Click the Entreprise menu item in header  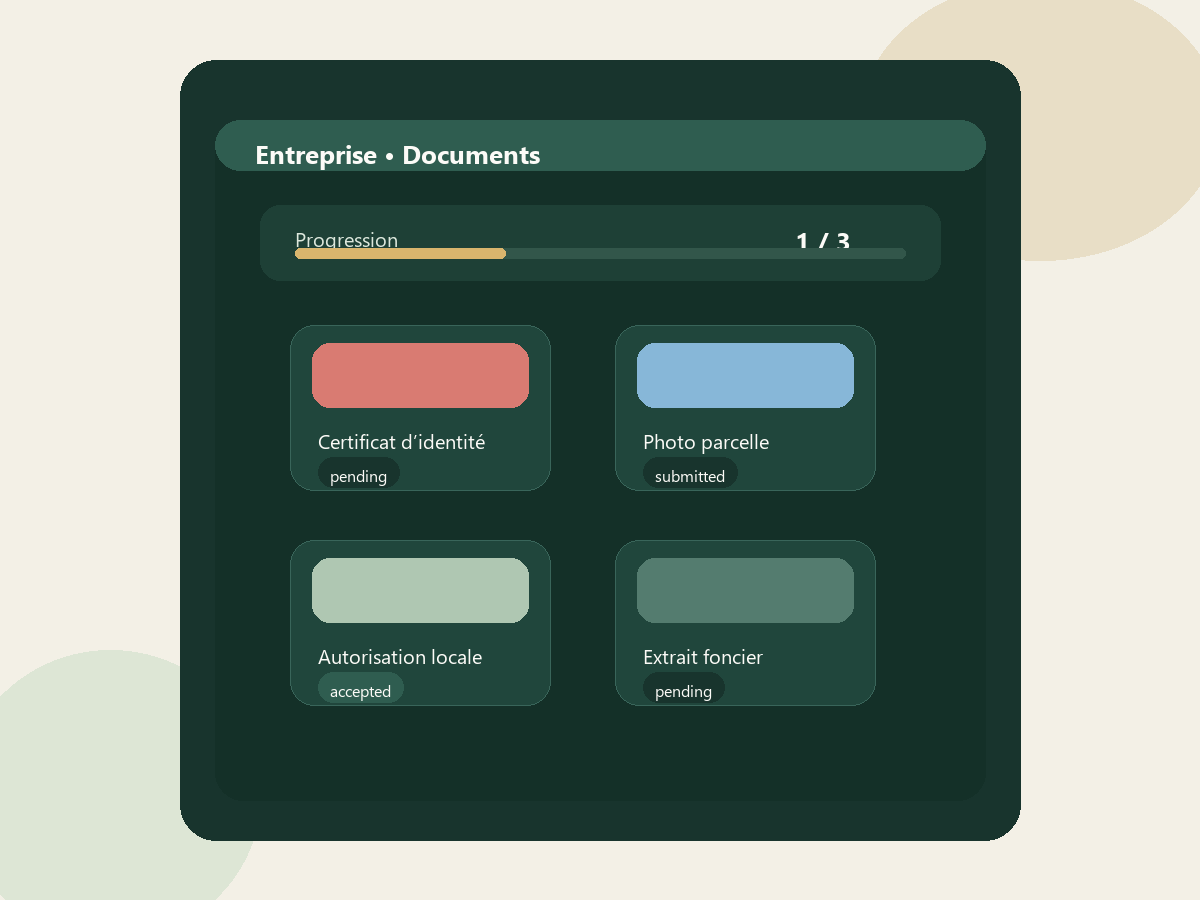click(x=316, y=156)
